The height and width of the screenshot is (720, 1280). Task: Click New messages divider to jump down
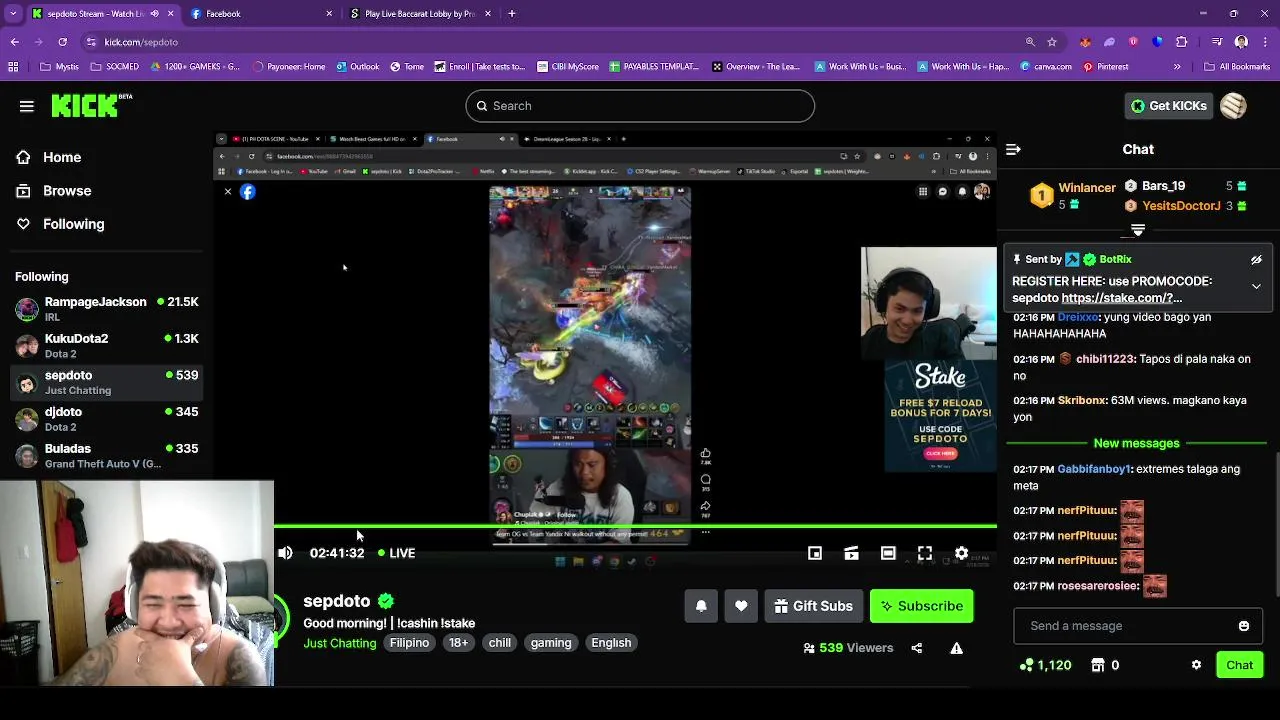1136,443
